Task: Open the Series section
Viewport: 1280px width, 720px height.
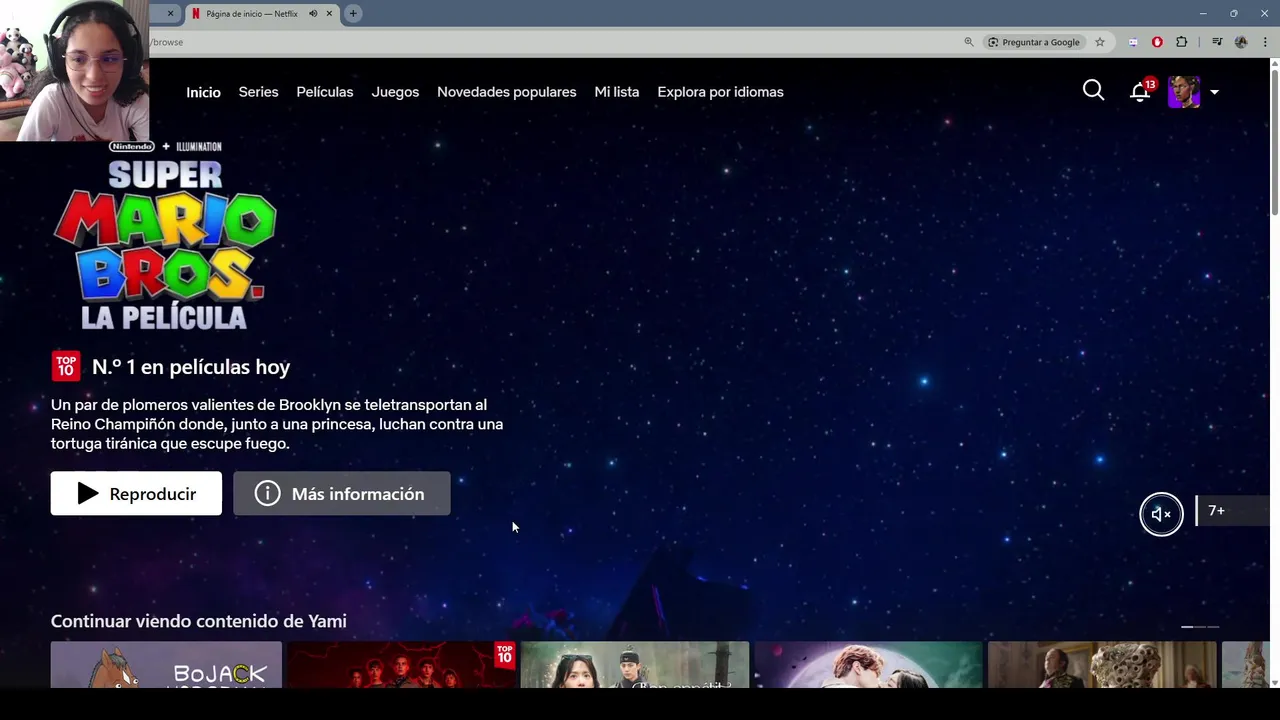Action: tap(258, 92)
